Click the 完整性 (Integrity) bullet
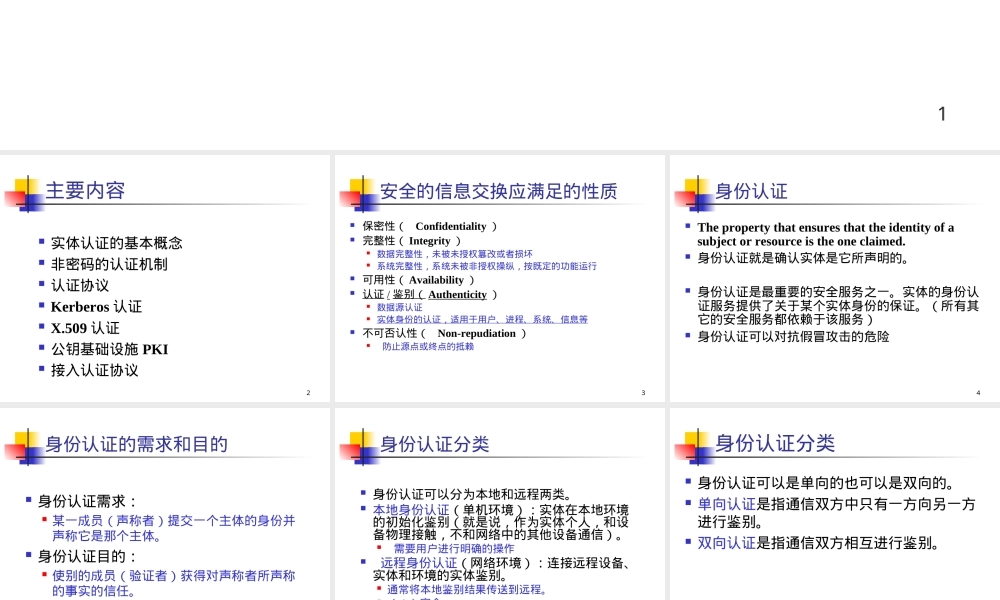 (411, 241)
